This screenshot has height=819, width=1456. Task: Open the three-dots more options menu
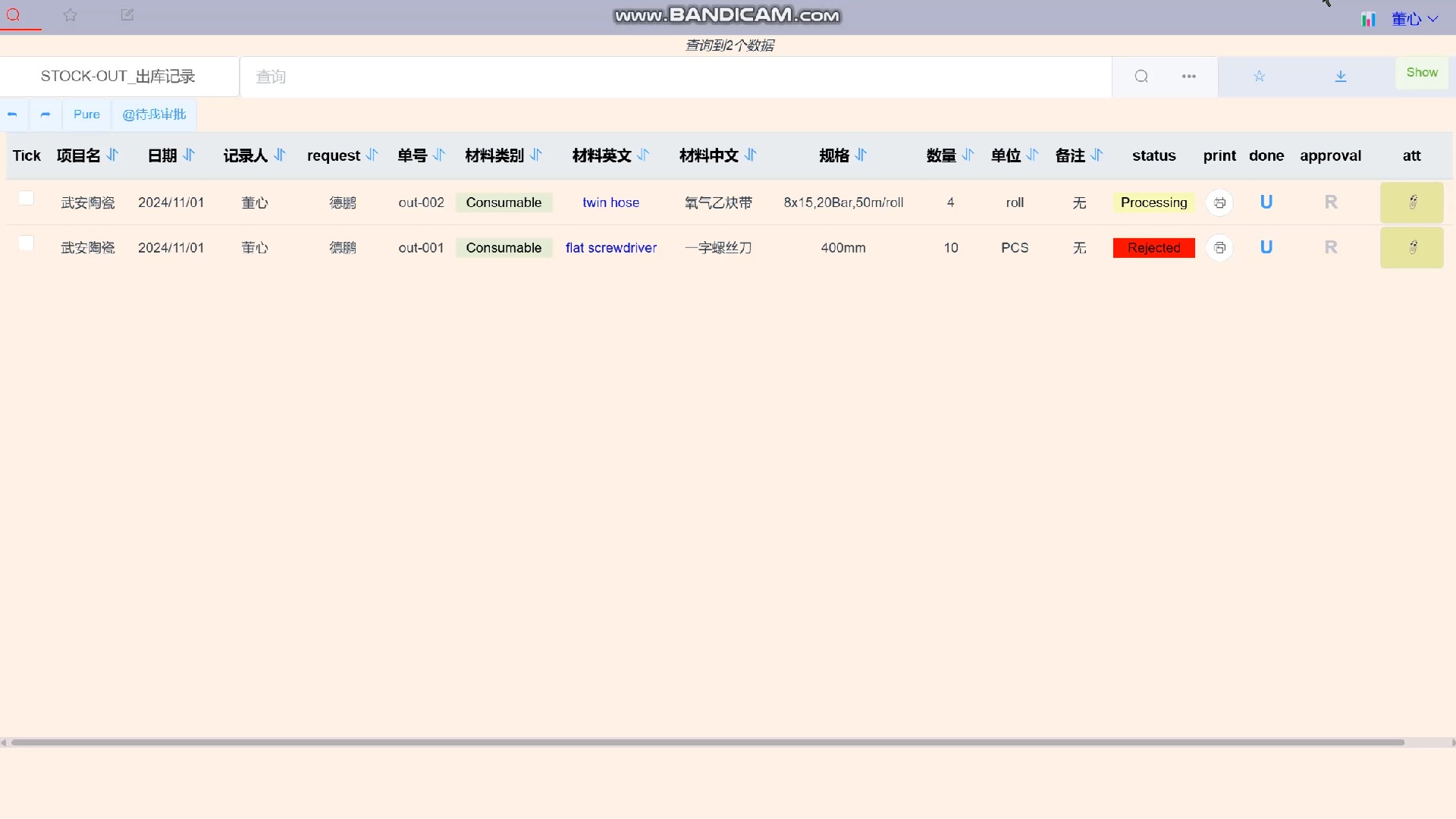(1188, 77)
